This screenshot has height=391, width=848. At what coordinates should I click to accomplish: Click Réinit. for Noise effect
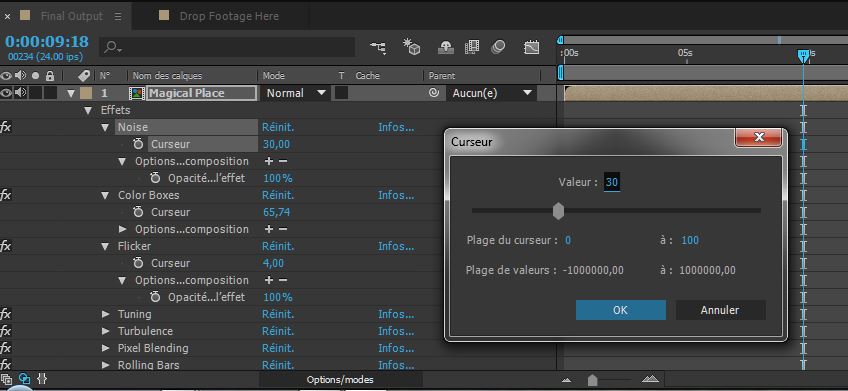[x=278, y=127]
